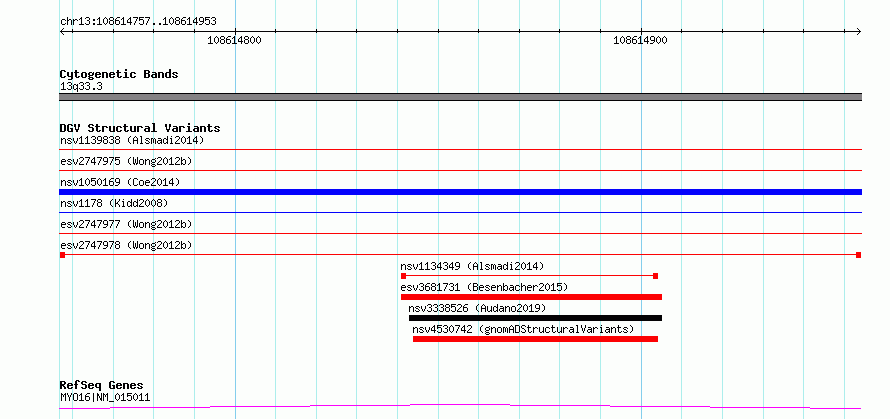
Task: Click the thick blue nsv1050169 variant bar
Action: [460, 192]
